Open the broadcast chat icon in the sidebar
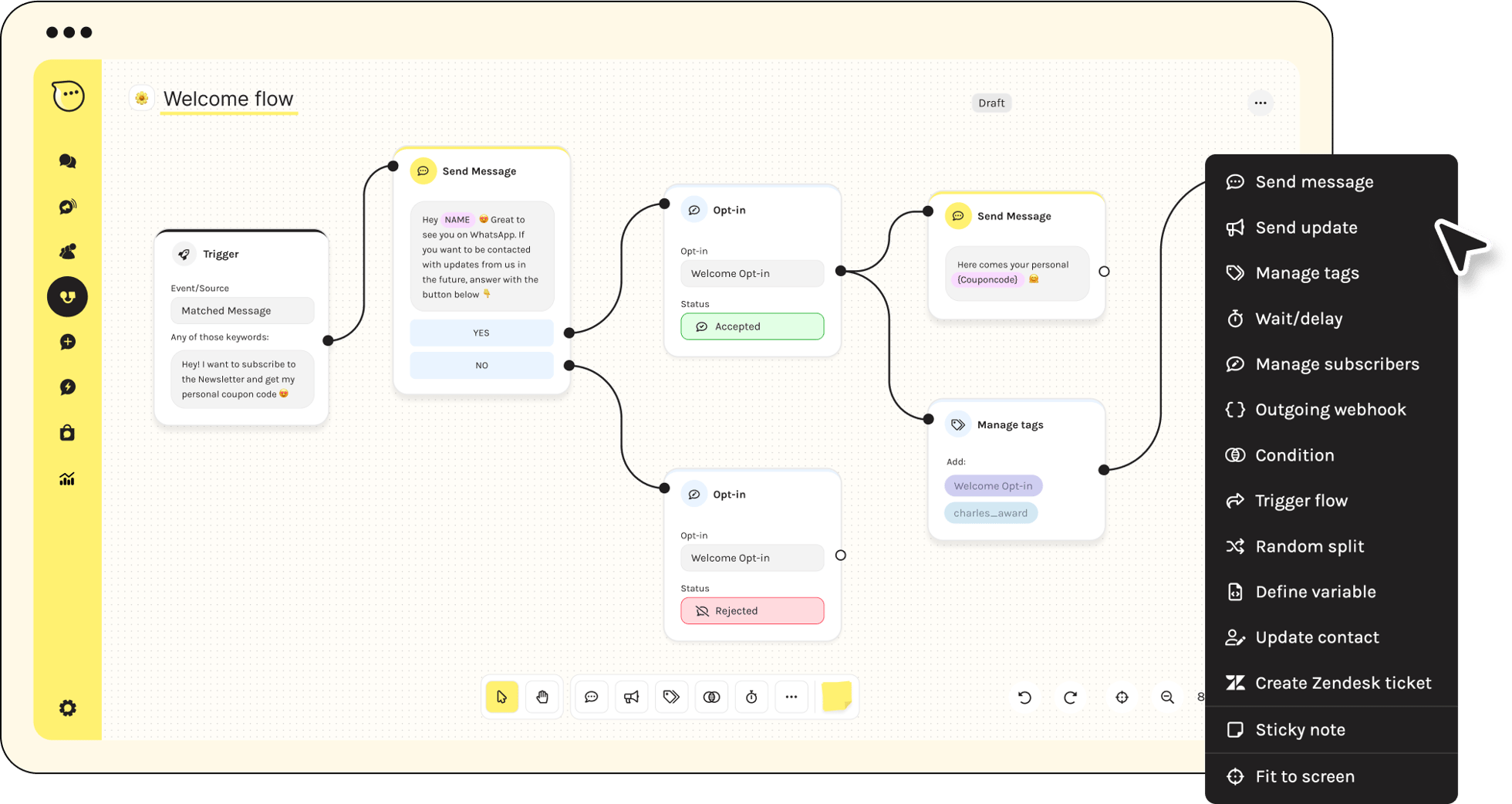Image resolution: width=1512 pixels, height=804 pixels. click(x=68, y=206)
